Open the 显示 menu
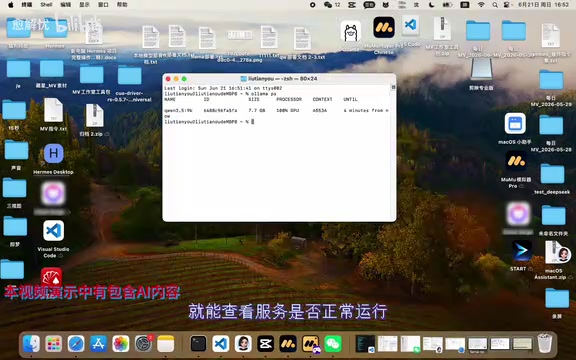This screenshot has width=576, height=360. point(84,4)
